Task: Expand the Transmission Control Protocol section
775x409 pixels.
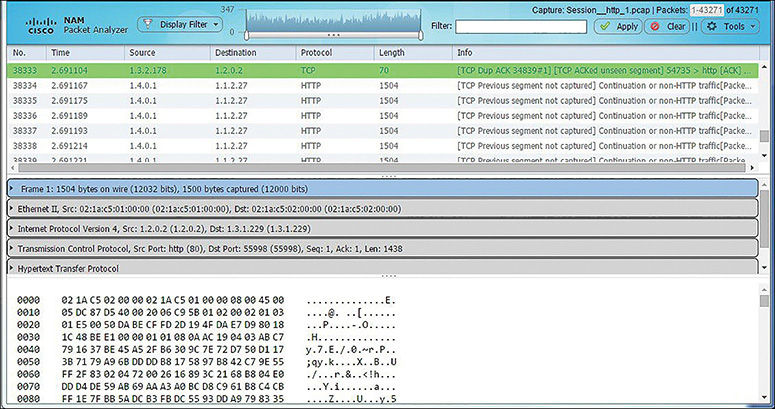Action: [x=11, y=249]
